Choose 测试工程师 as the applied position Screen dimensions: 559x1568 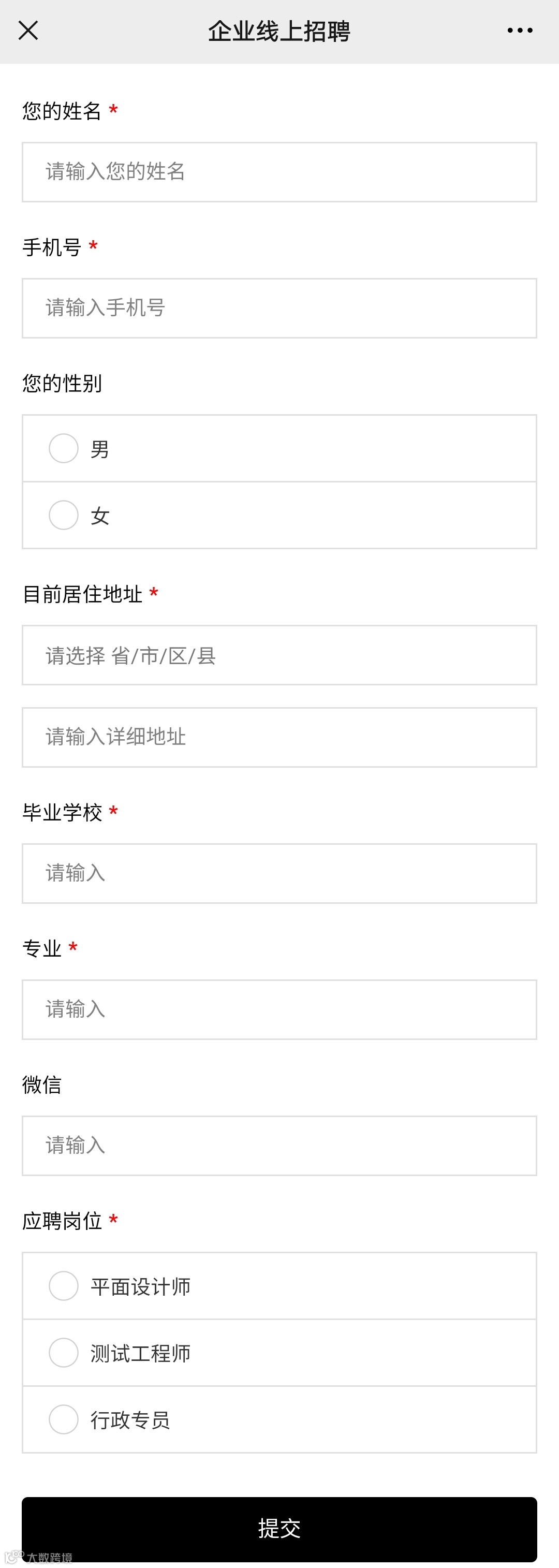coord(64,1353)
